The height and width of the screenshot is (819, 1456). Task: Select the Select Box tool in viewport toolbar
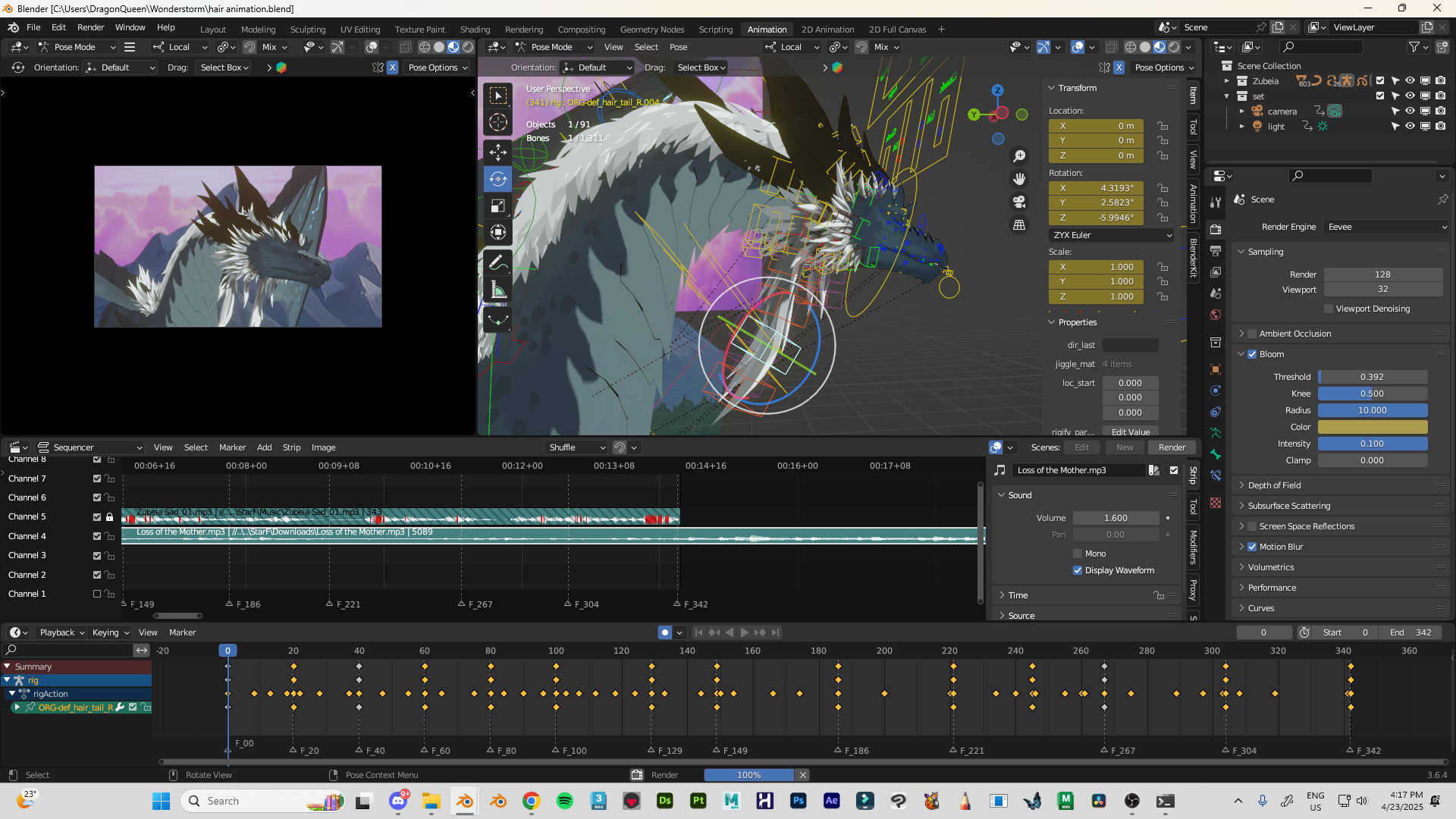[498, 96]
